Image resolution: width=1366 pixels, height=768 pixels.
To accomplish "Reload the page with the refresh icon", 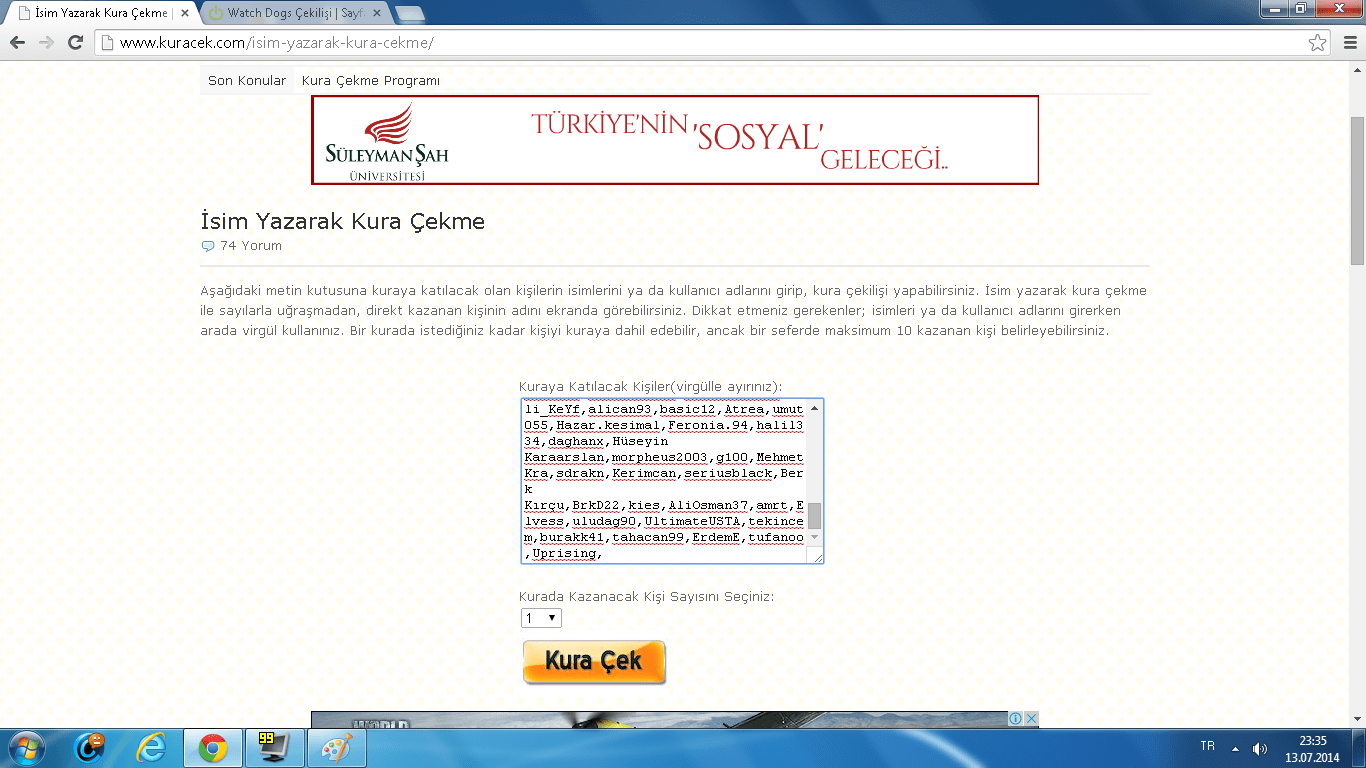I will pos(75,43).
